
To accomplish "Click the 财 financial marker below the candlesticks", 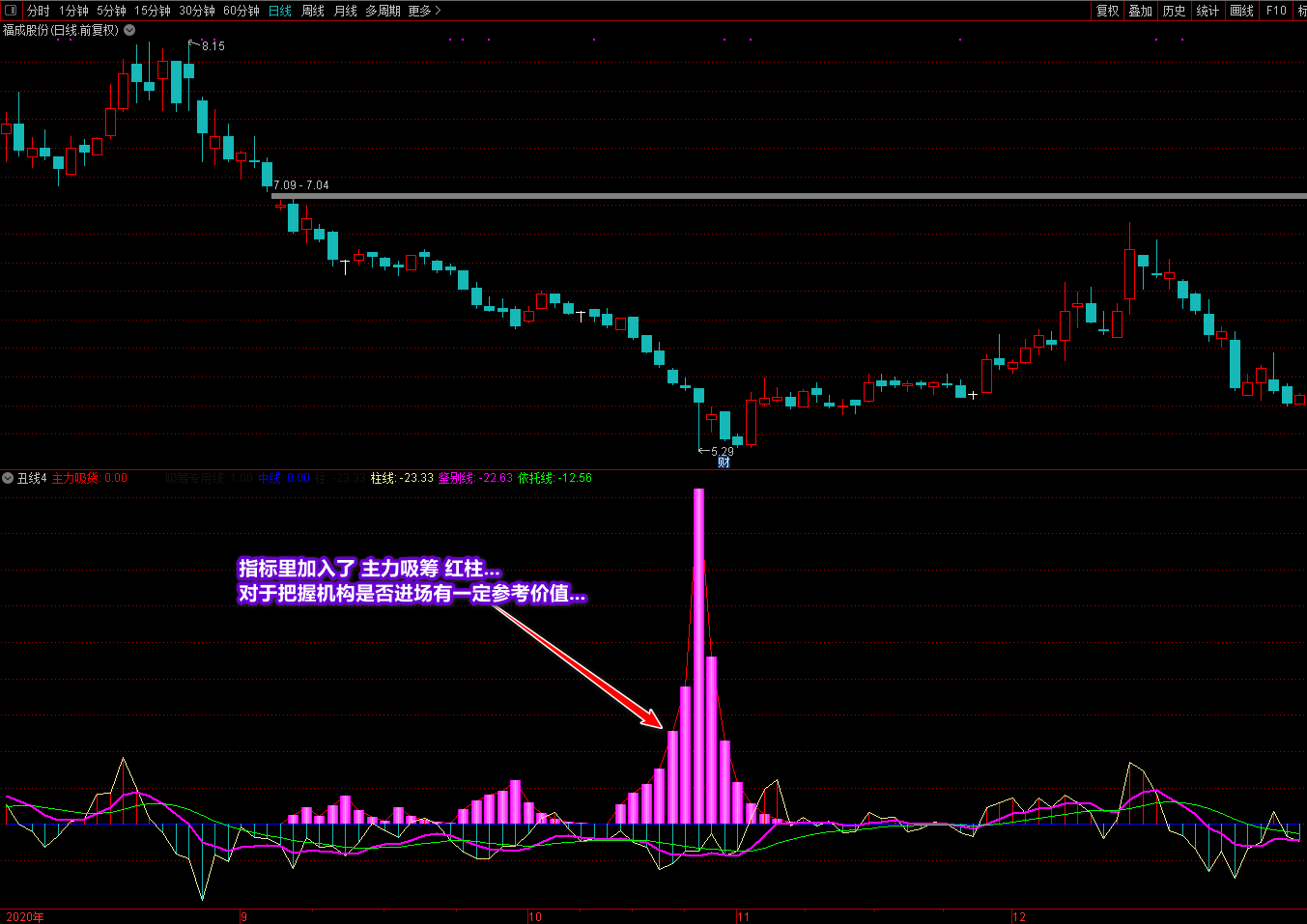I will click(724, 462).
